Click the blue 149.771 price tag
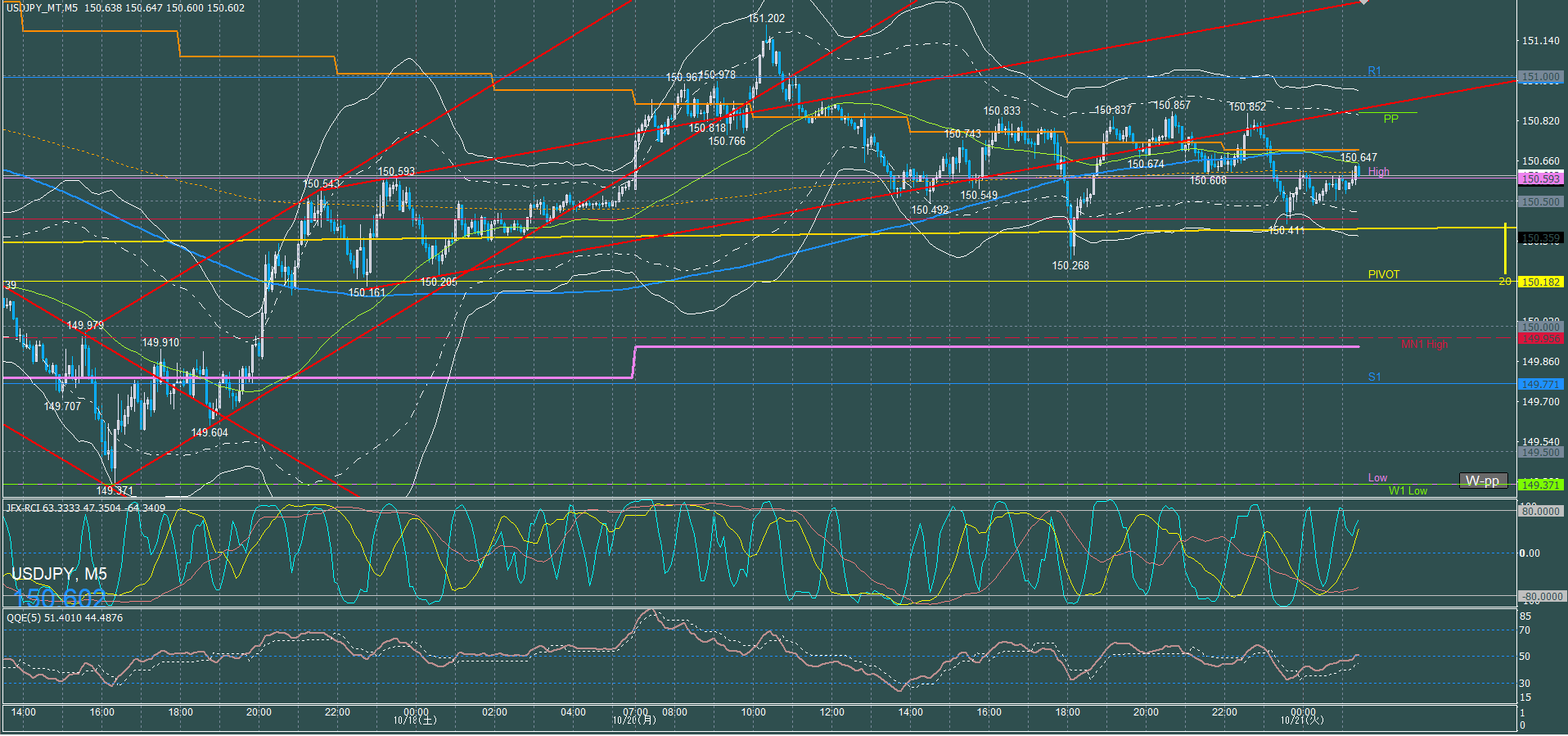Viewport: 1568px width, 736px height. (x=1540, y=384)
